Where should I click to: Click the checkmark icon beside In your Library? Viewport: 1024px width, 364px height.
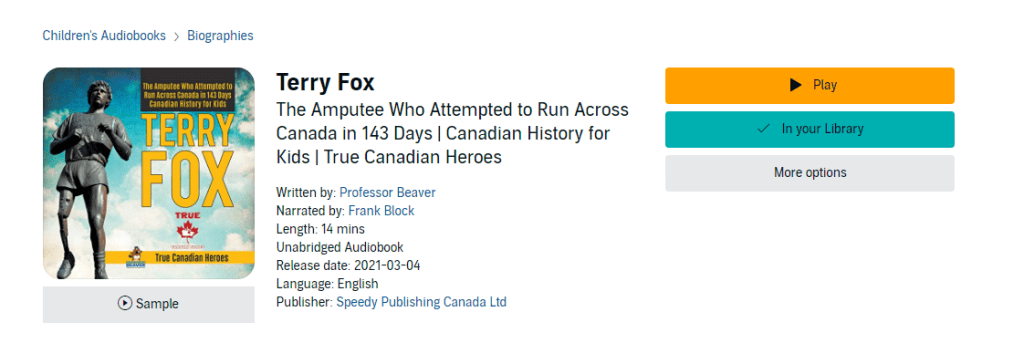763,129
